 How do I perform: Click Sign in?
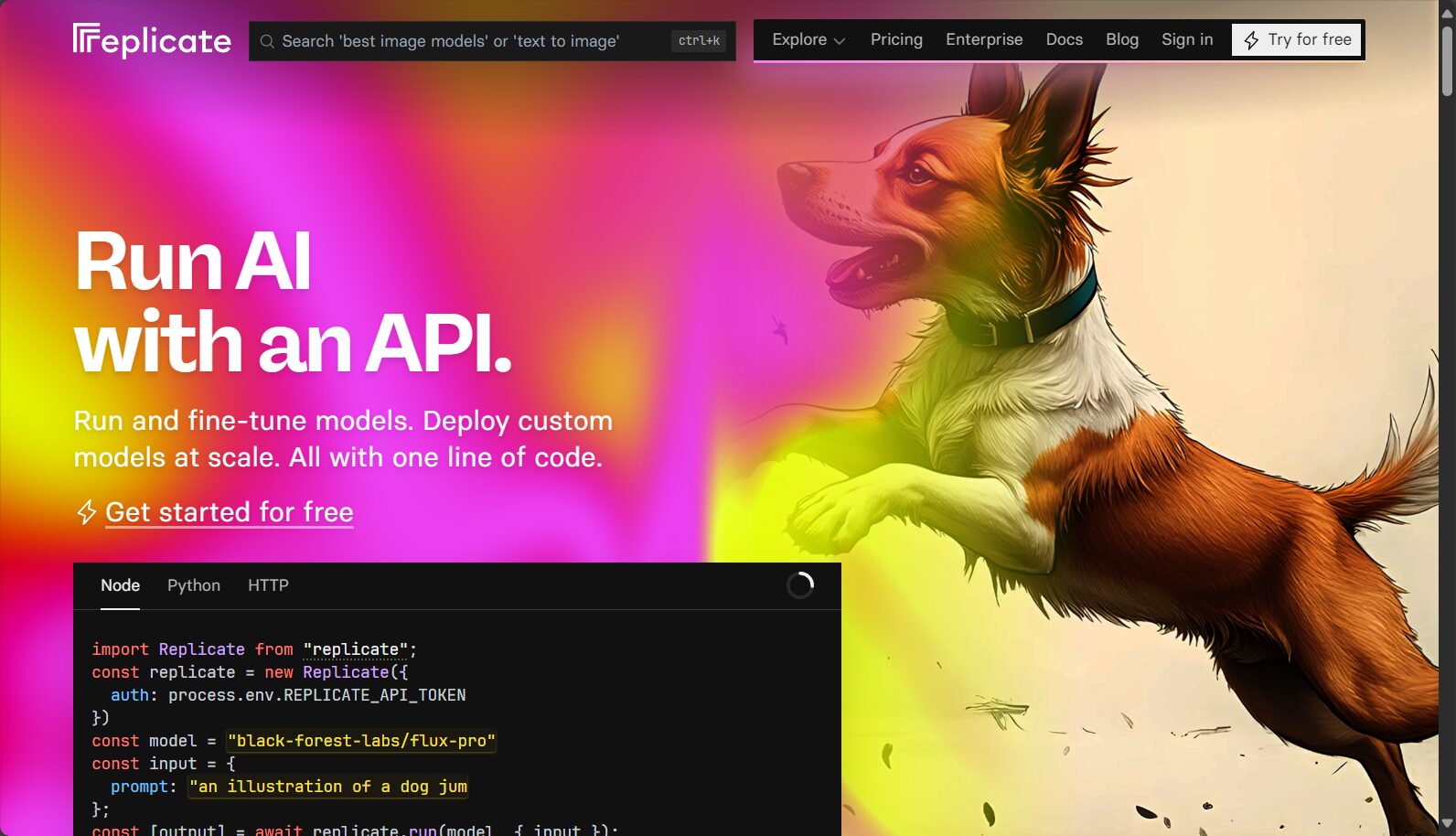pyautogui.click(x=1187, y=39)
